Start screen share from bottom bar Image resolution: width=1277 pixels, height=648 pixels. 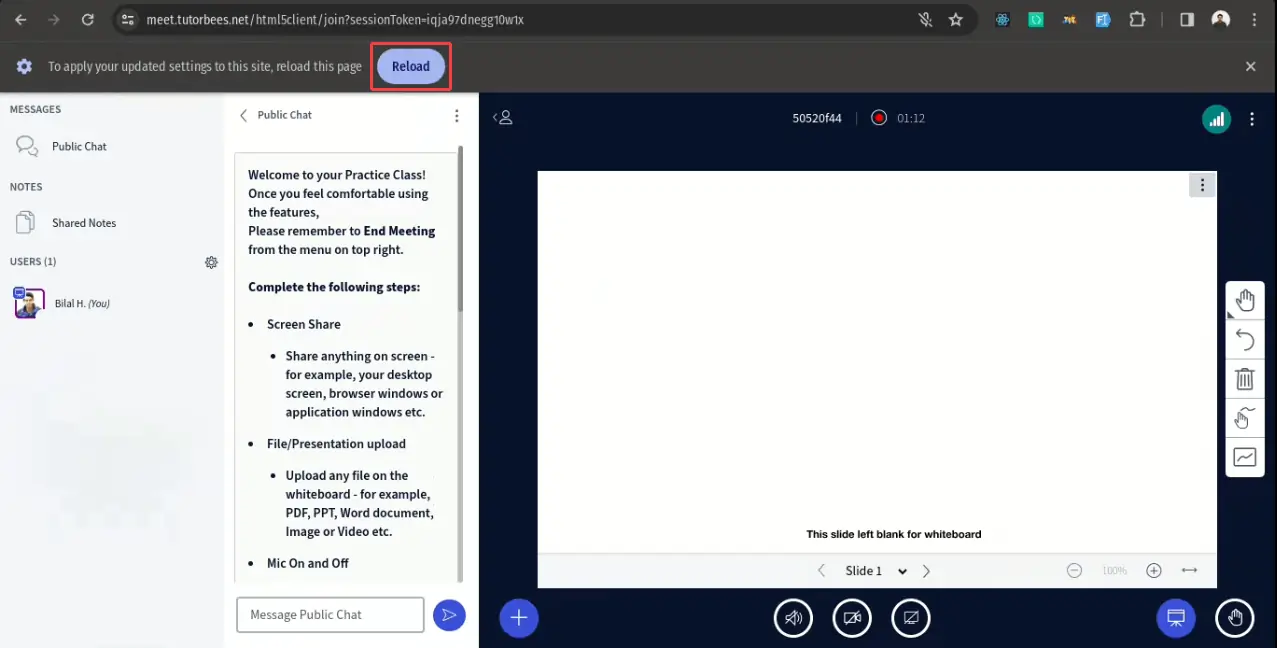tap(911, 618)
